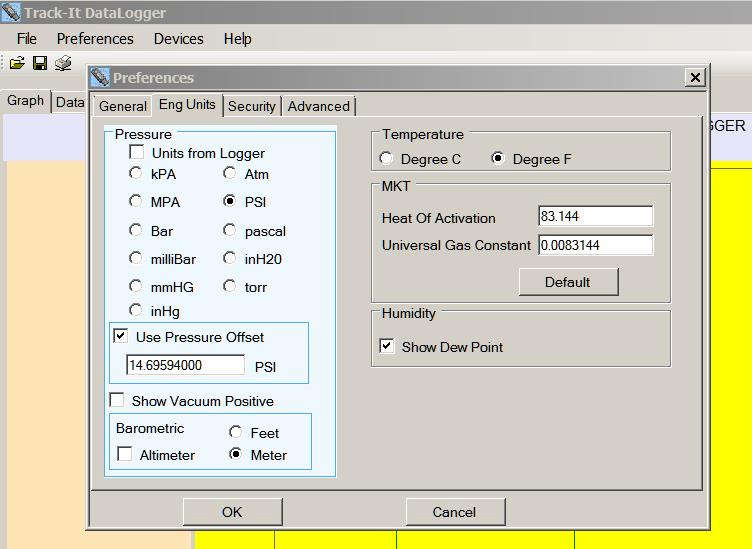This screenshot has height=549, width=752.
Task: Select Atm pressure unit
Action: [230, 173]
